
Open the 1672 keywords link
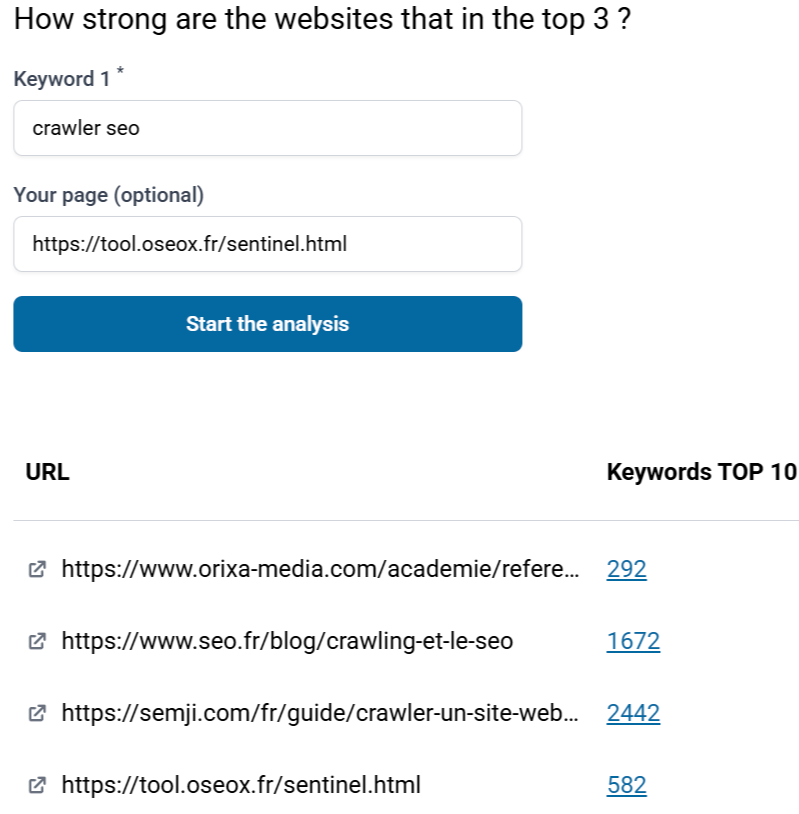[x=633, y=642]
